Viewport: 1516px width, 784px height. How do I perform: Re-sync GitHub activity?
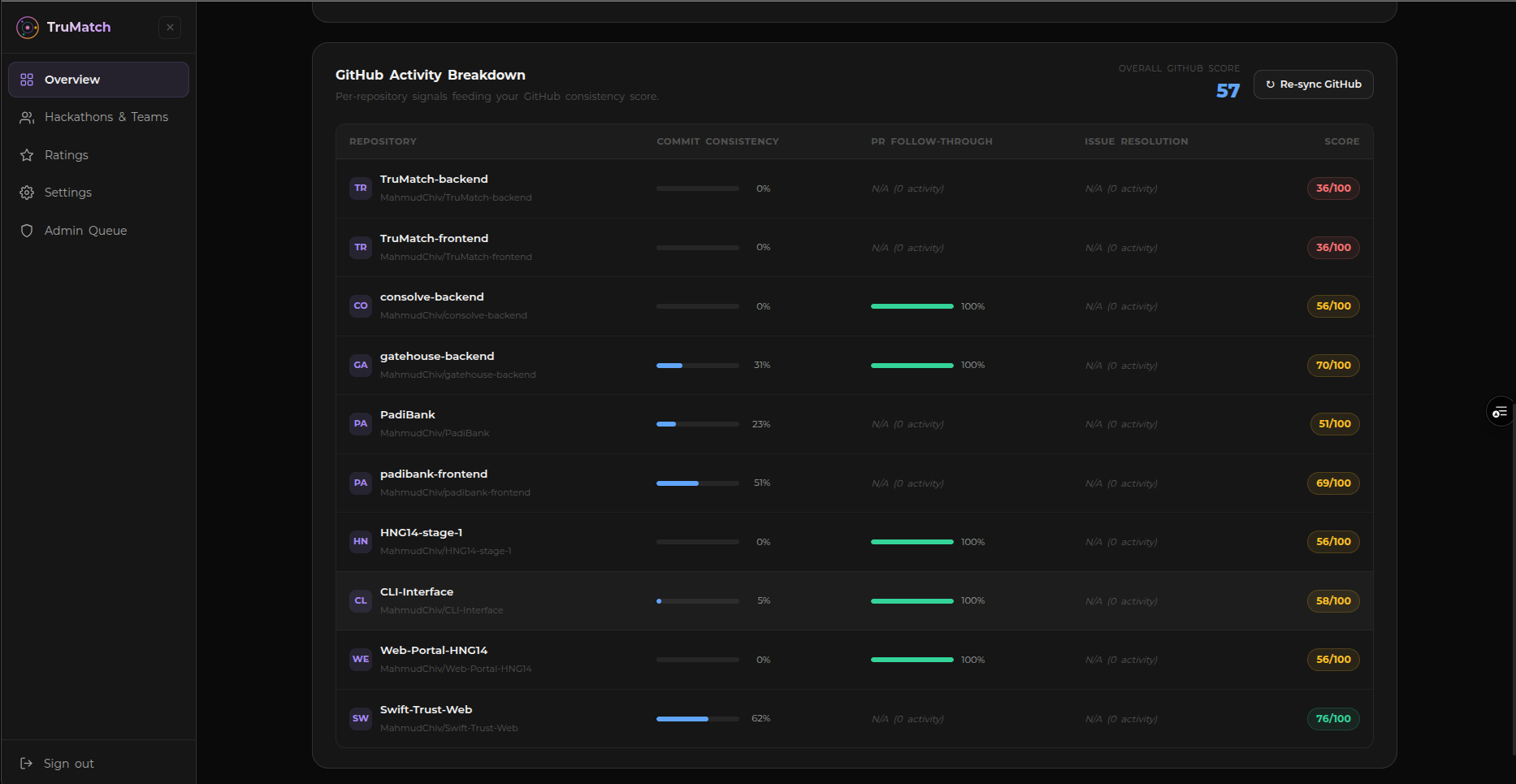point(1313,84)
